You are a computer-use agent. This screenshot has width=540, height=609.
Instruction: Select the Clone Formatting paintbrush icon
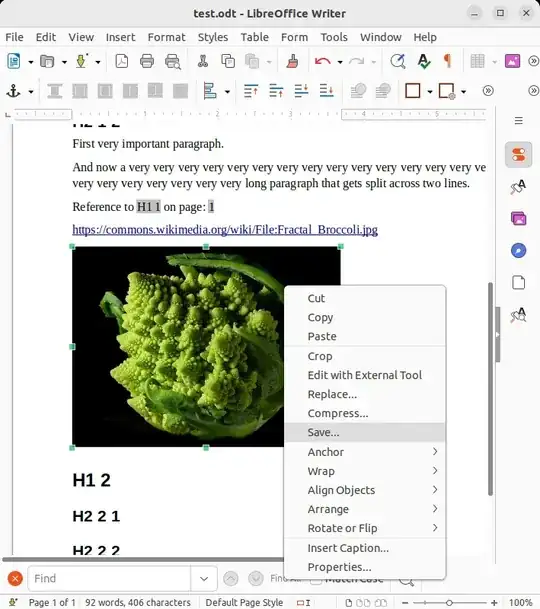[292, 61]
